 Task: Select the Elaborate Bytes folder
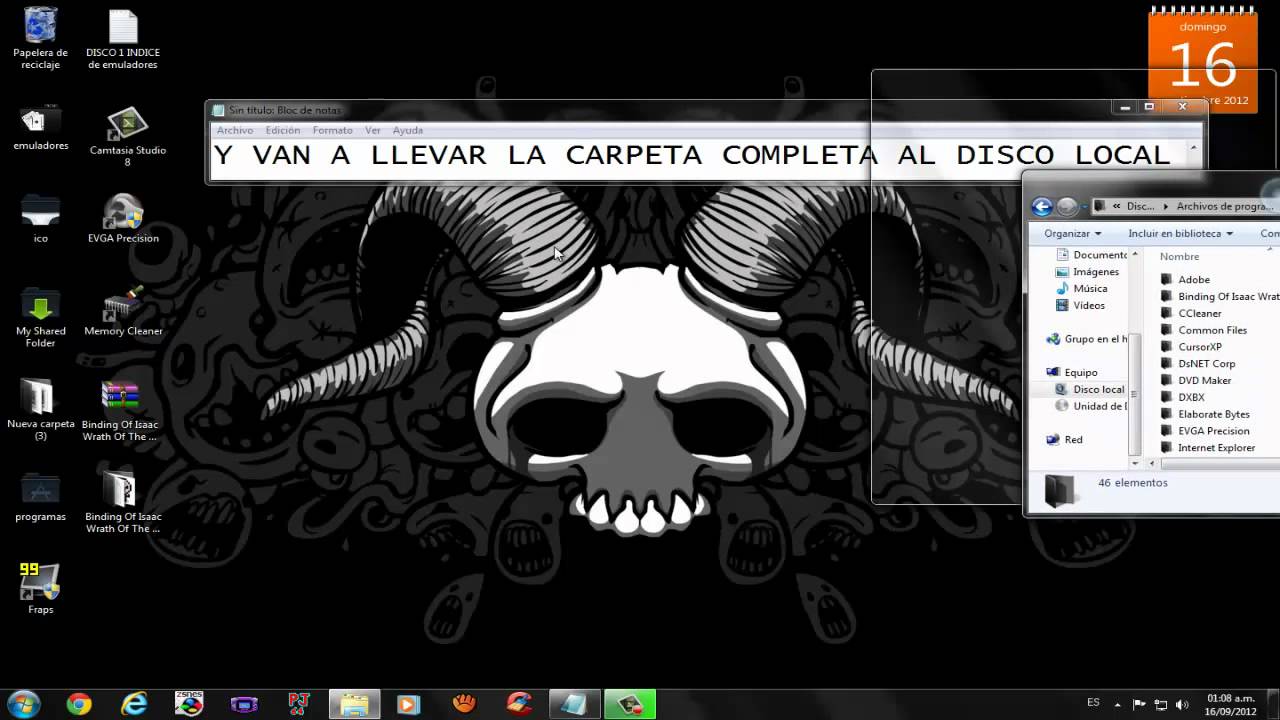[1205, 414]
